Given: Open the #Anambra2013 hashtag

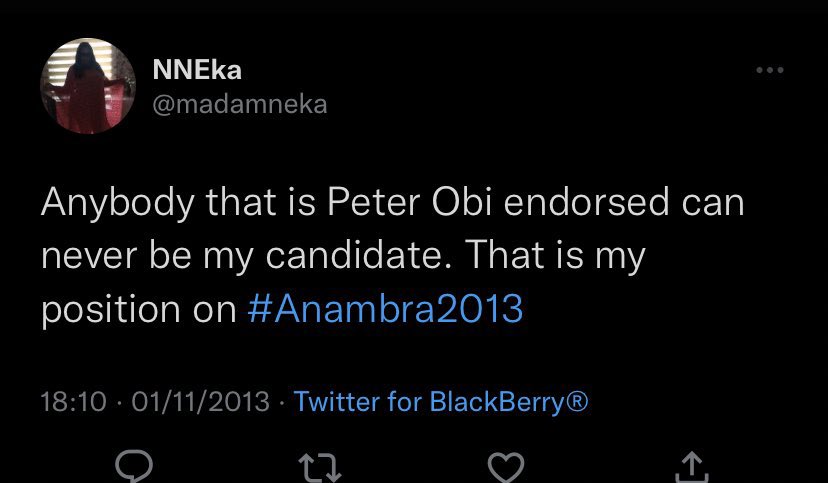Looking at the screenshot, I should (x=384, y=308).
